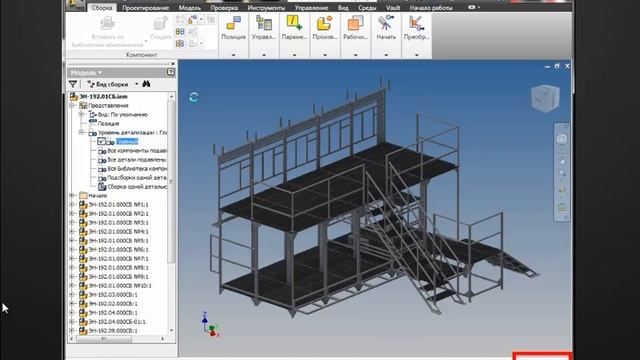The height and width of the screenshot is (360, 640).
Task: Open the Позиция panel icon
Action: (x=233, y=23)
